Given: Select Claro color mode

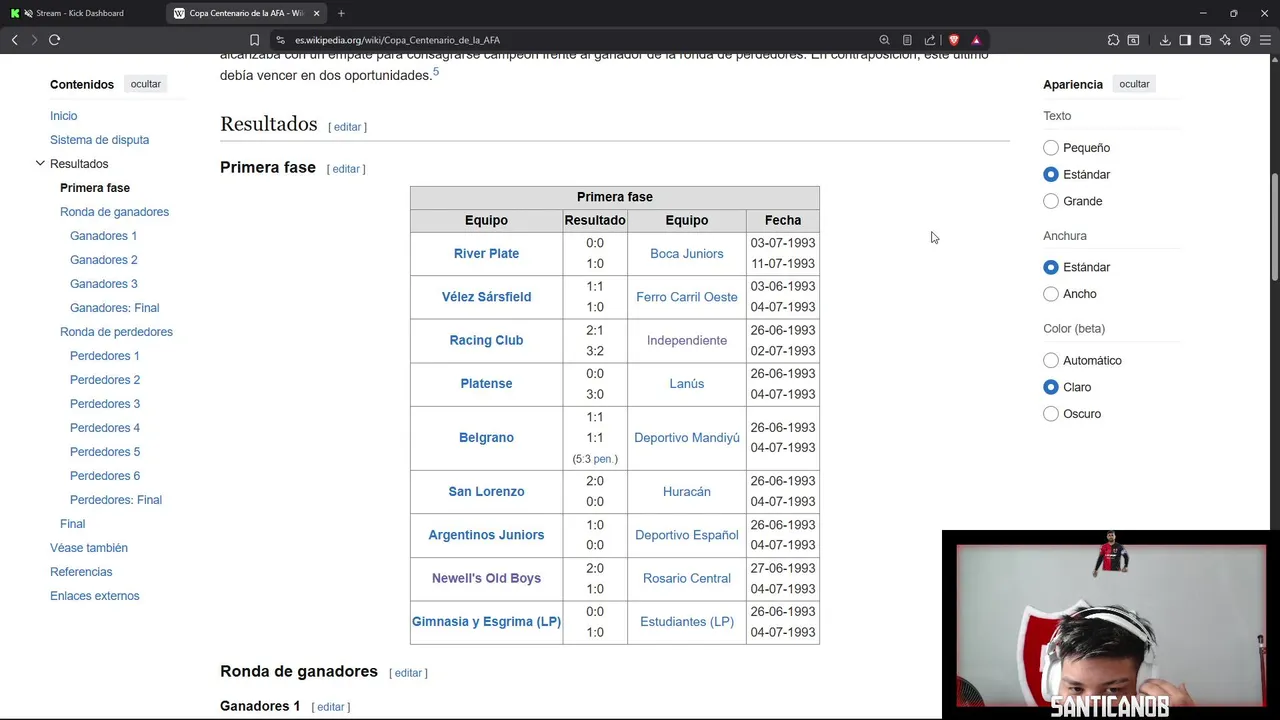Looking at the screenshot, I should click(1051, 387).
